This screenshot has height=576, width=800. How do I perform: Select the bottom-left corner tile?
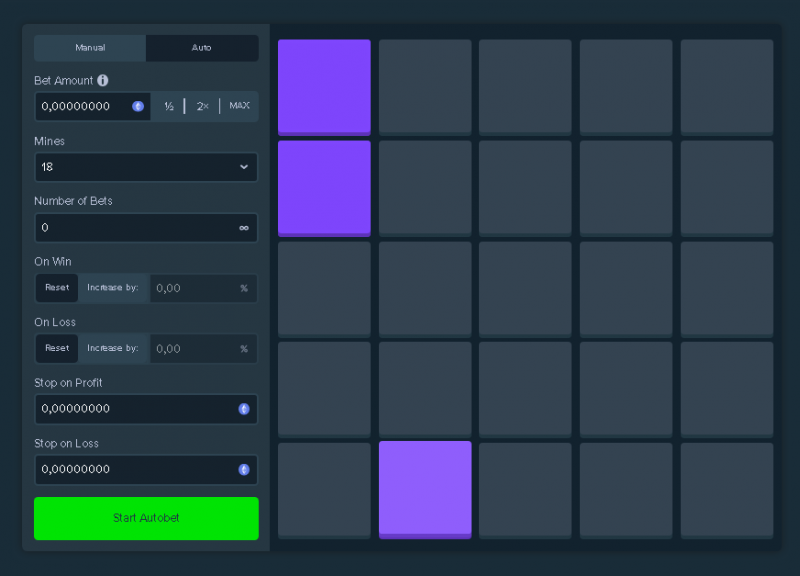point(324,490)
